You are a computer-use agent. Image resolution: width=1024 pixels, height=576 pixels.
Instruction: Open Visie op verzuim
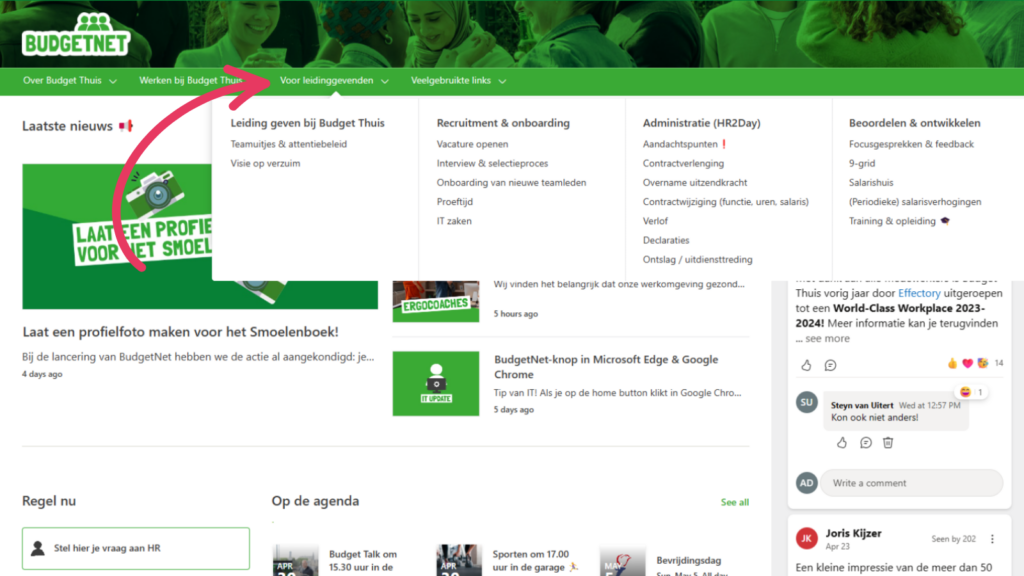[x=265, y=163]
